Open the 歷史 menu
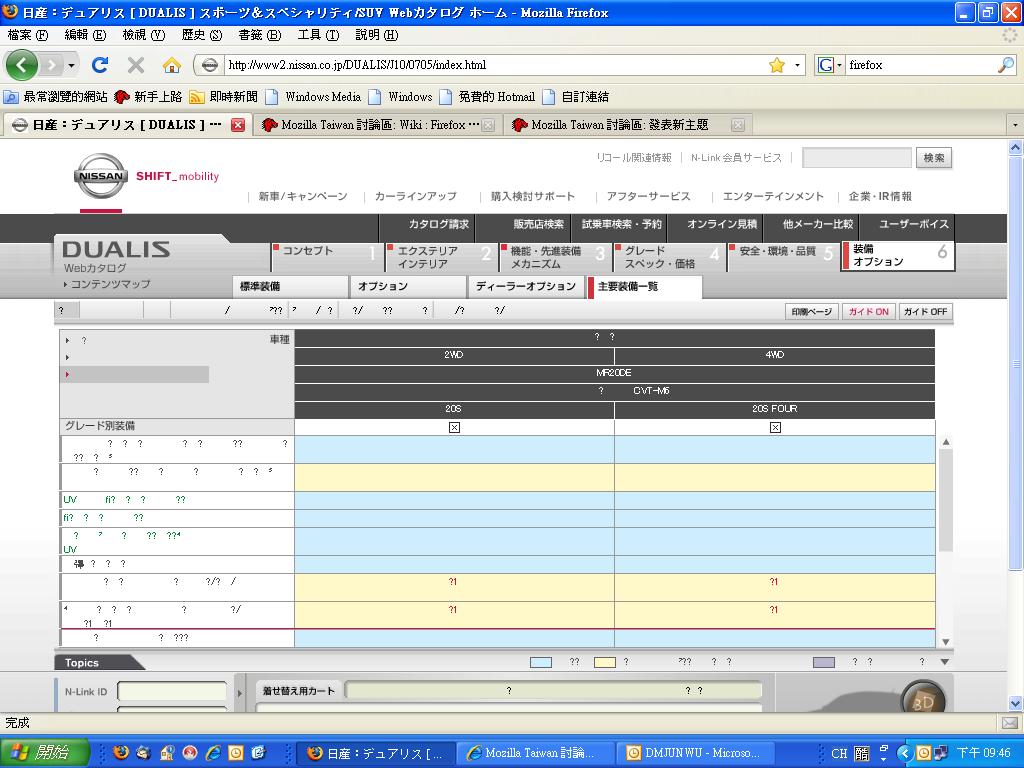Image resolution: width=1024 pixels, height=768 pixels. point(200,35)
